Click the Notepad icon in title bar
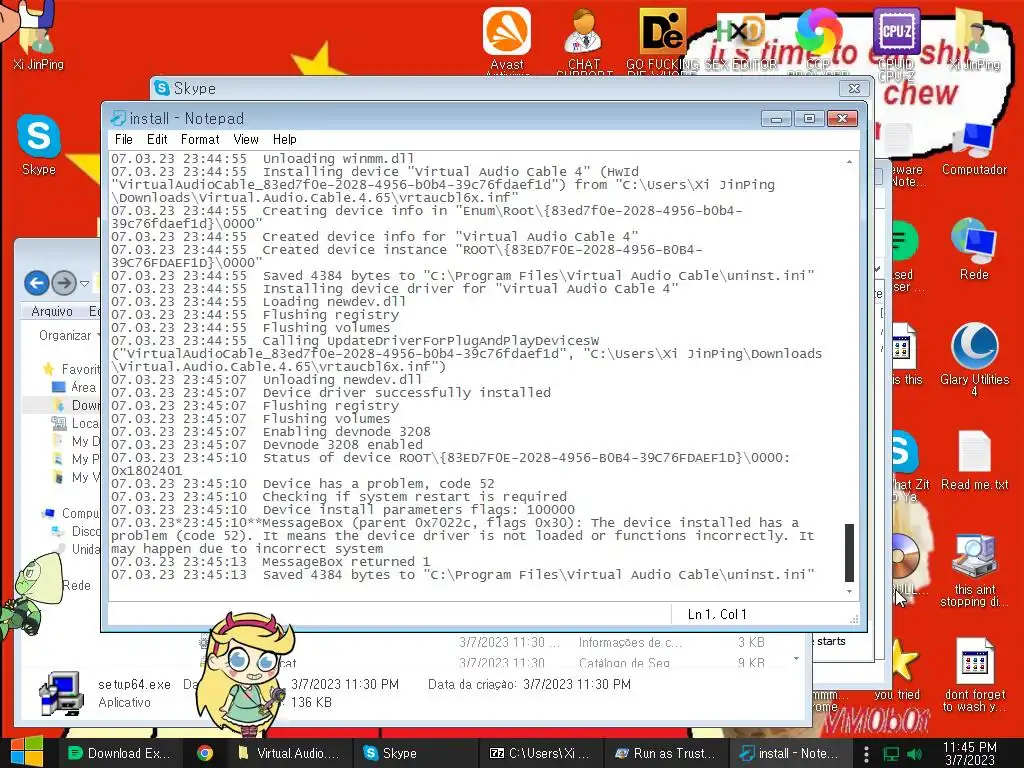Viewport: 1024px width, 768px height. [118, 118]
